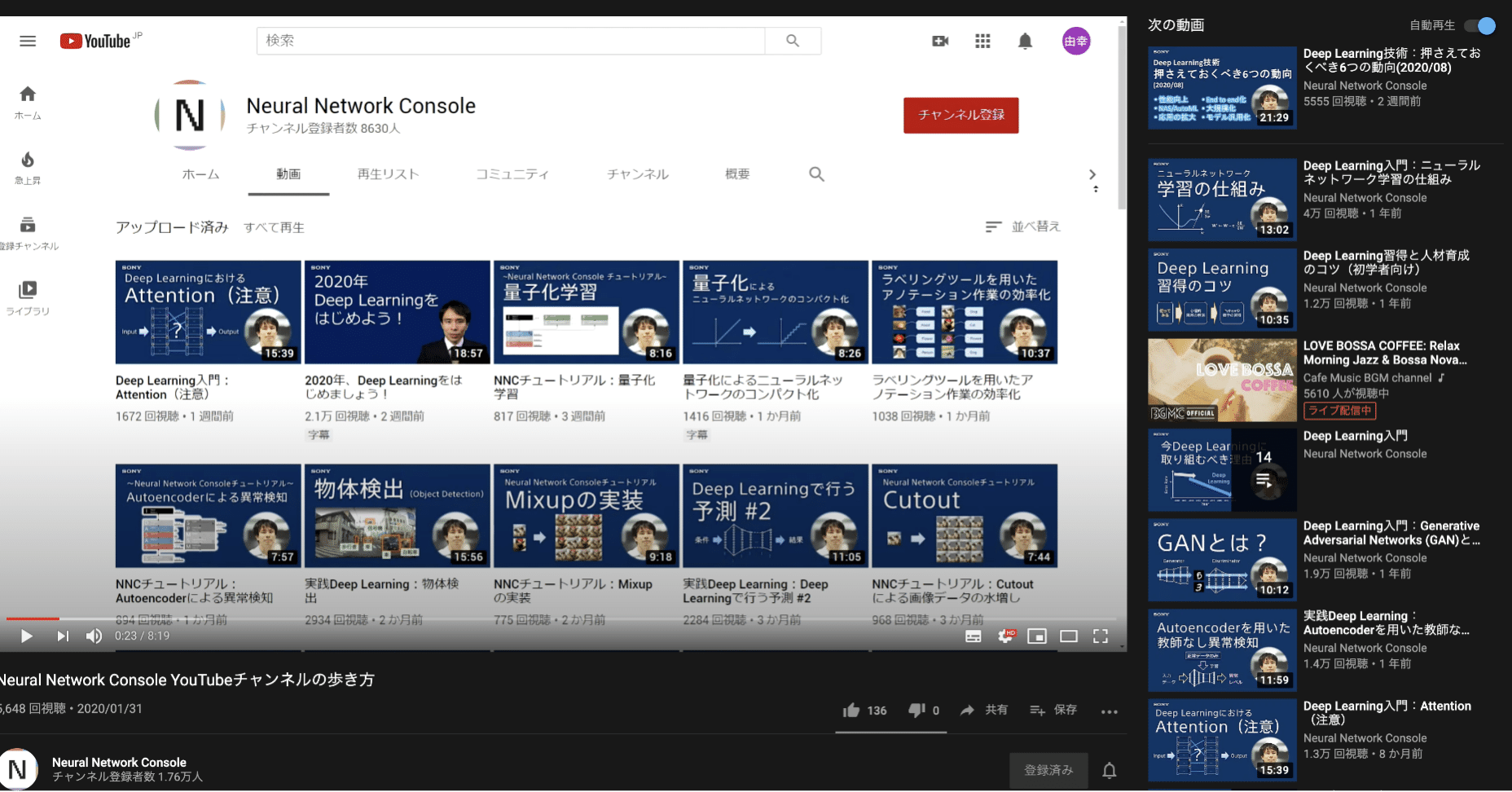Click Deep Learning習得と人材育成のコツ title

click(x=1387, y=262)
